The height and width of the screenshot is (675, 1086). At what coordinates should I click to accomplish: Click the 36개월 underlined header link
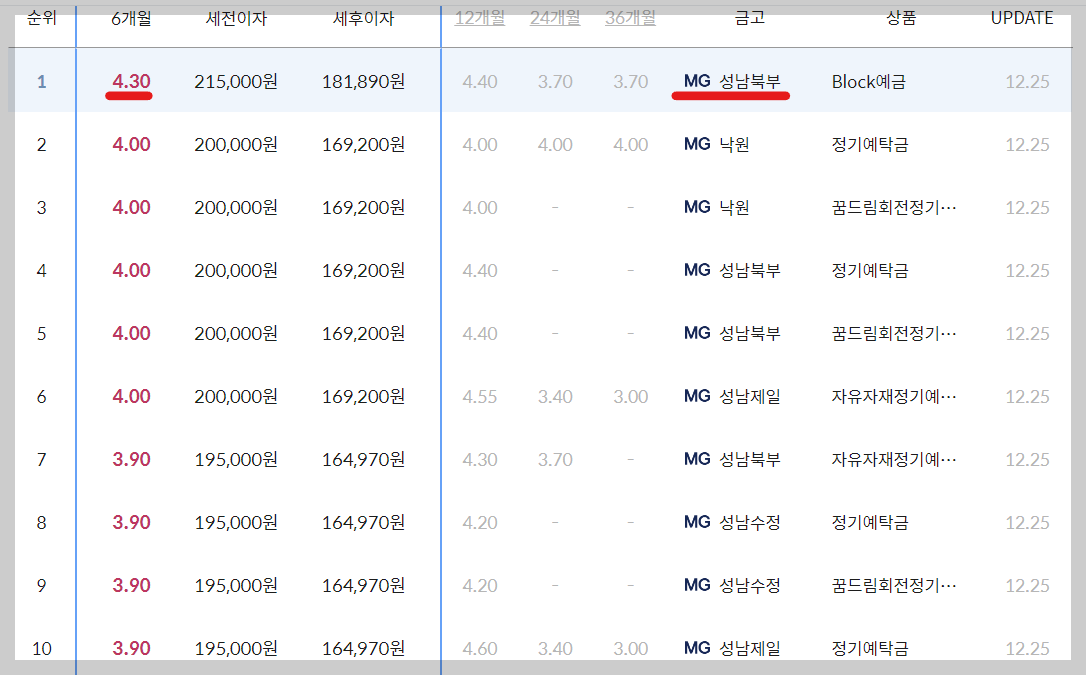pos(630,17)
